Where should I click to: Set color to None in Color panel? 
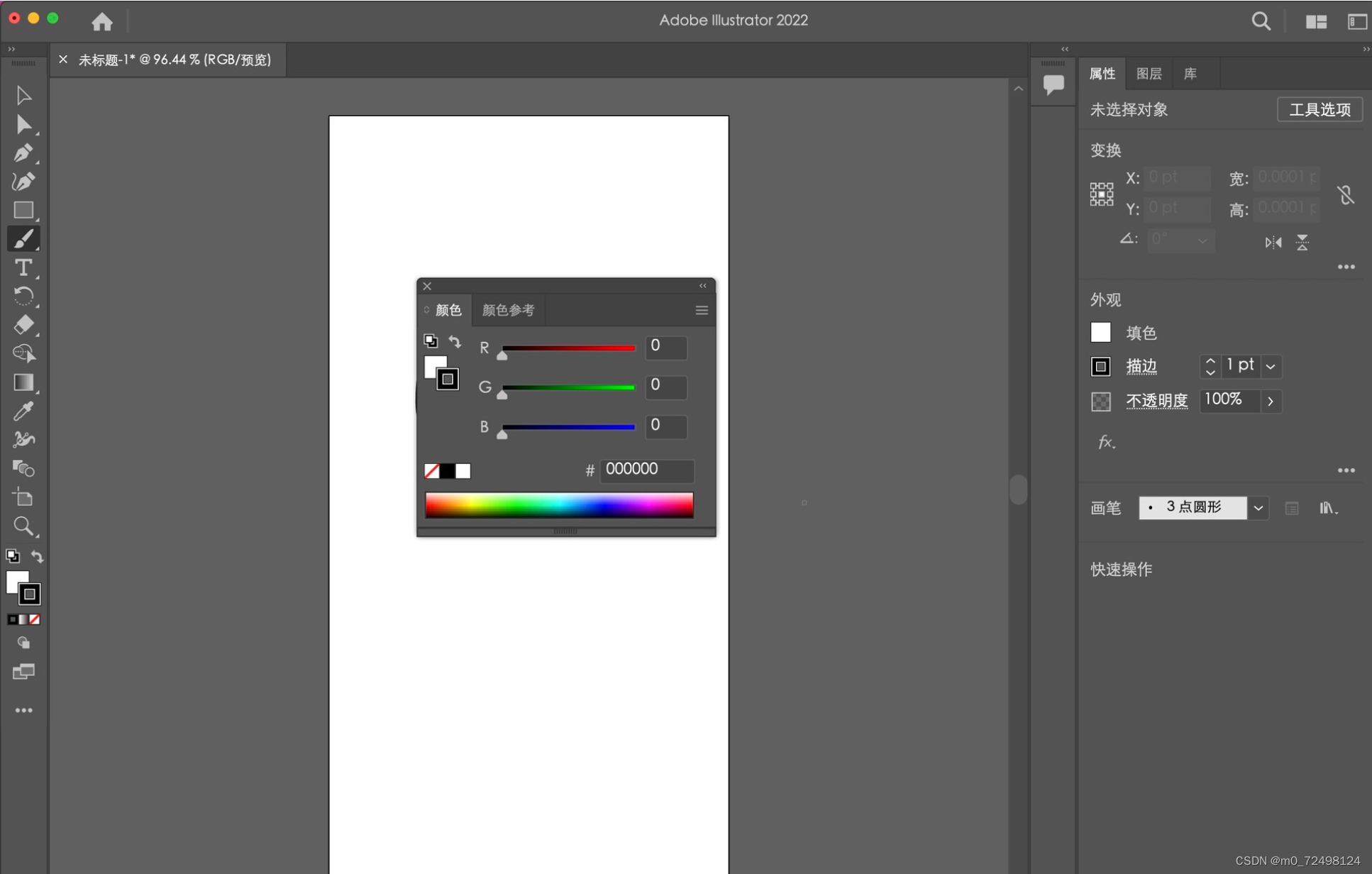pyautogui.click(x=431, y=471)
